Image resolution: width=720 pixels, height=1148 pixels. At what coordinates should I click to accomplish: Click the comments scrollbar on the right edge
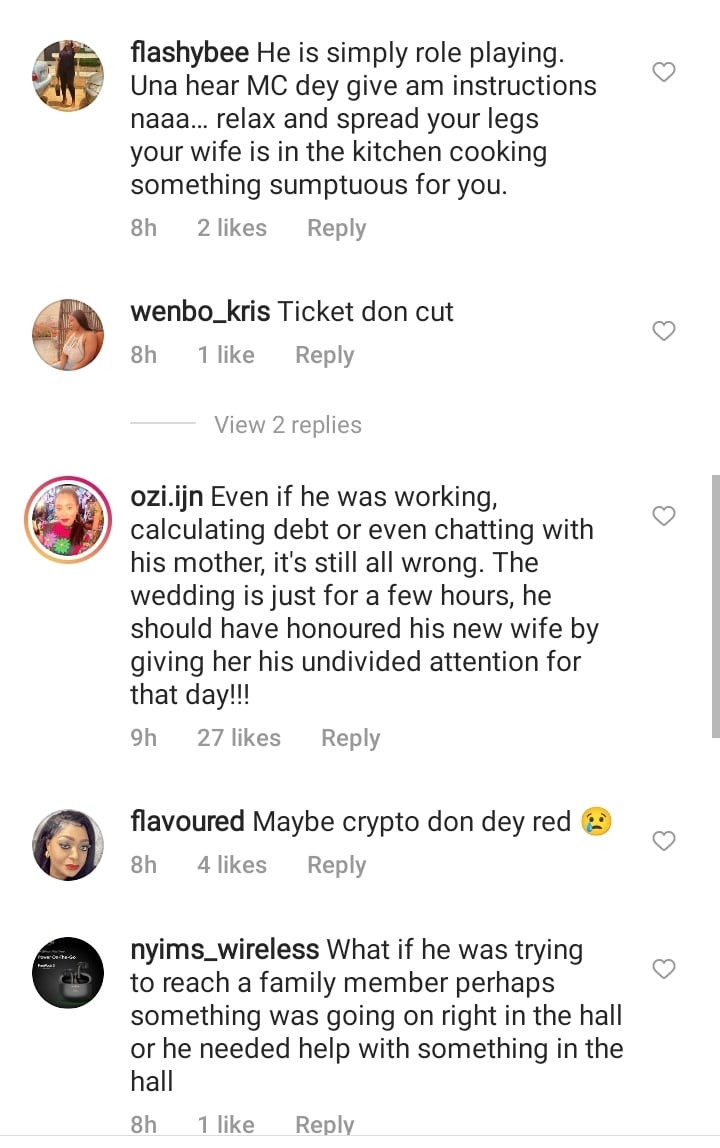point(715,605)
